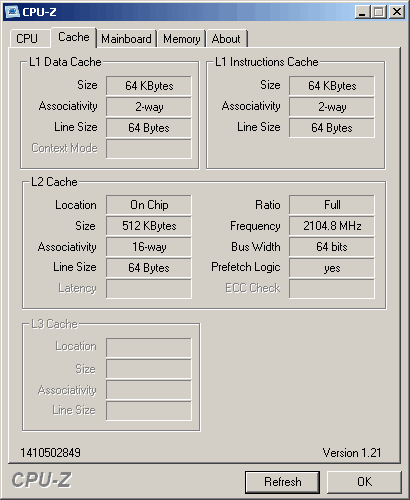410x500 pixels.
Task: Click the L2 Cache size 512 KBytes field
Action: 149,226
